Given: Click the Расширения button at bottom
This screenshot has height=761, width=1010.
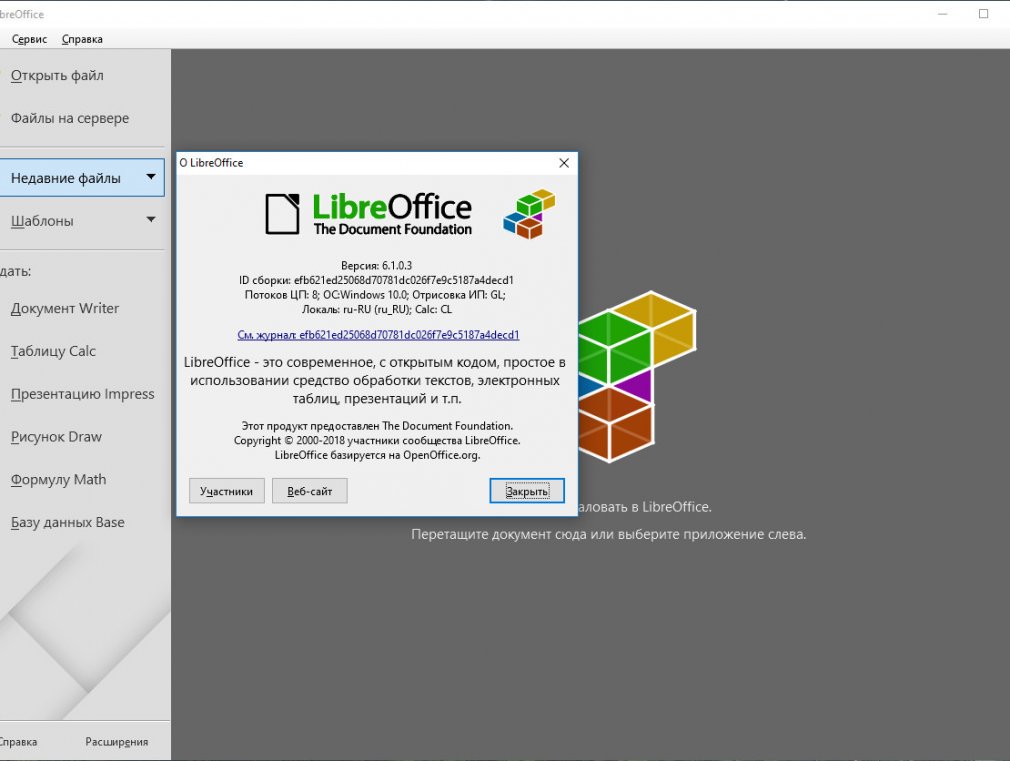Looking at the screenshot, I should 117,742.
